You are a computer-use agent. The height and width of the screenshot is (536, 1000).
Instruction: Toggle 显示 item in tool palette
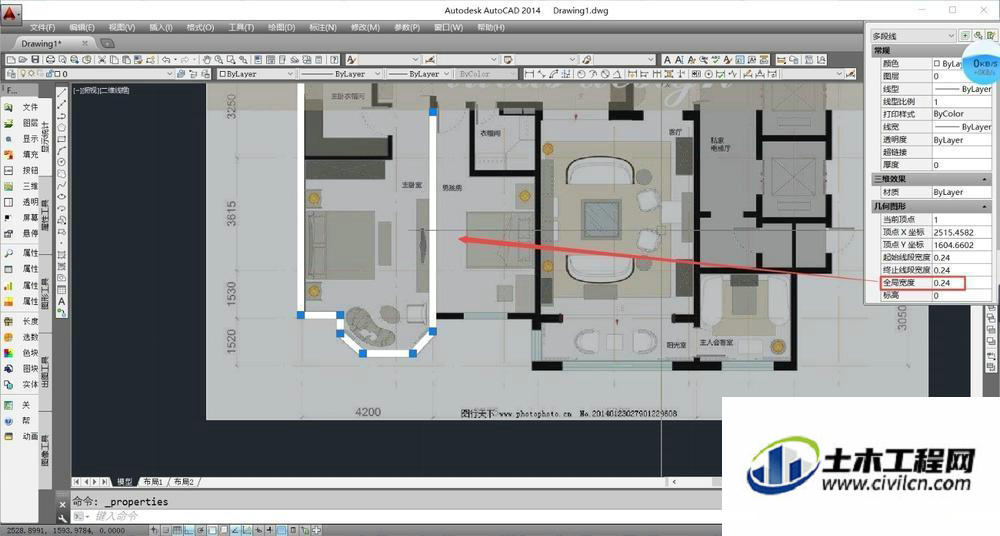(x=21, y=138)
